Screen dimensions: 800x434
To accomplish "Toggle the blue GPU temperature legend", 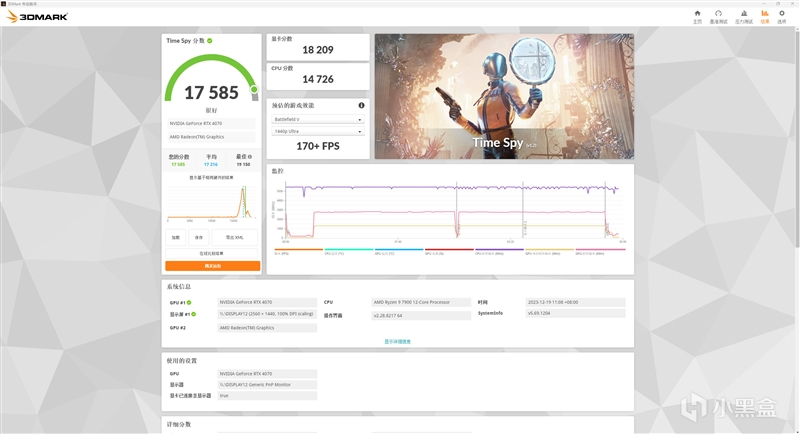I will pos(398,251).
